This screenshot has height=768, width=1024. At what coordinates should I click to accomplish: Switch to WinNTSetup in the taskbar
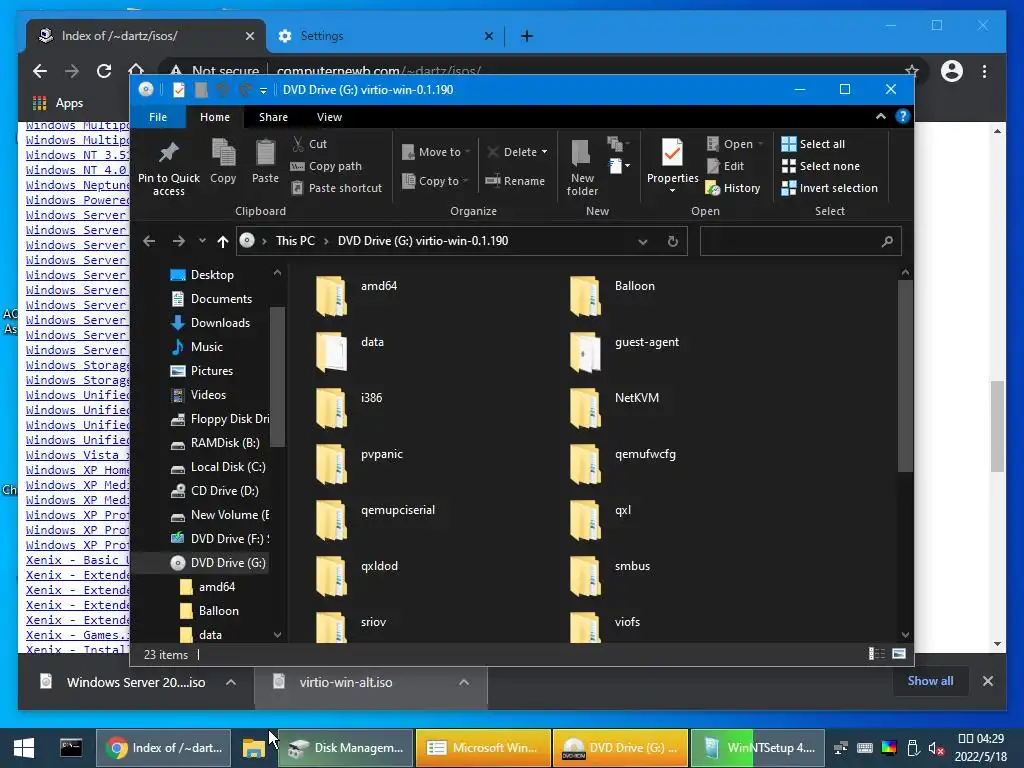pyautogui.click(x=758, y=748)
